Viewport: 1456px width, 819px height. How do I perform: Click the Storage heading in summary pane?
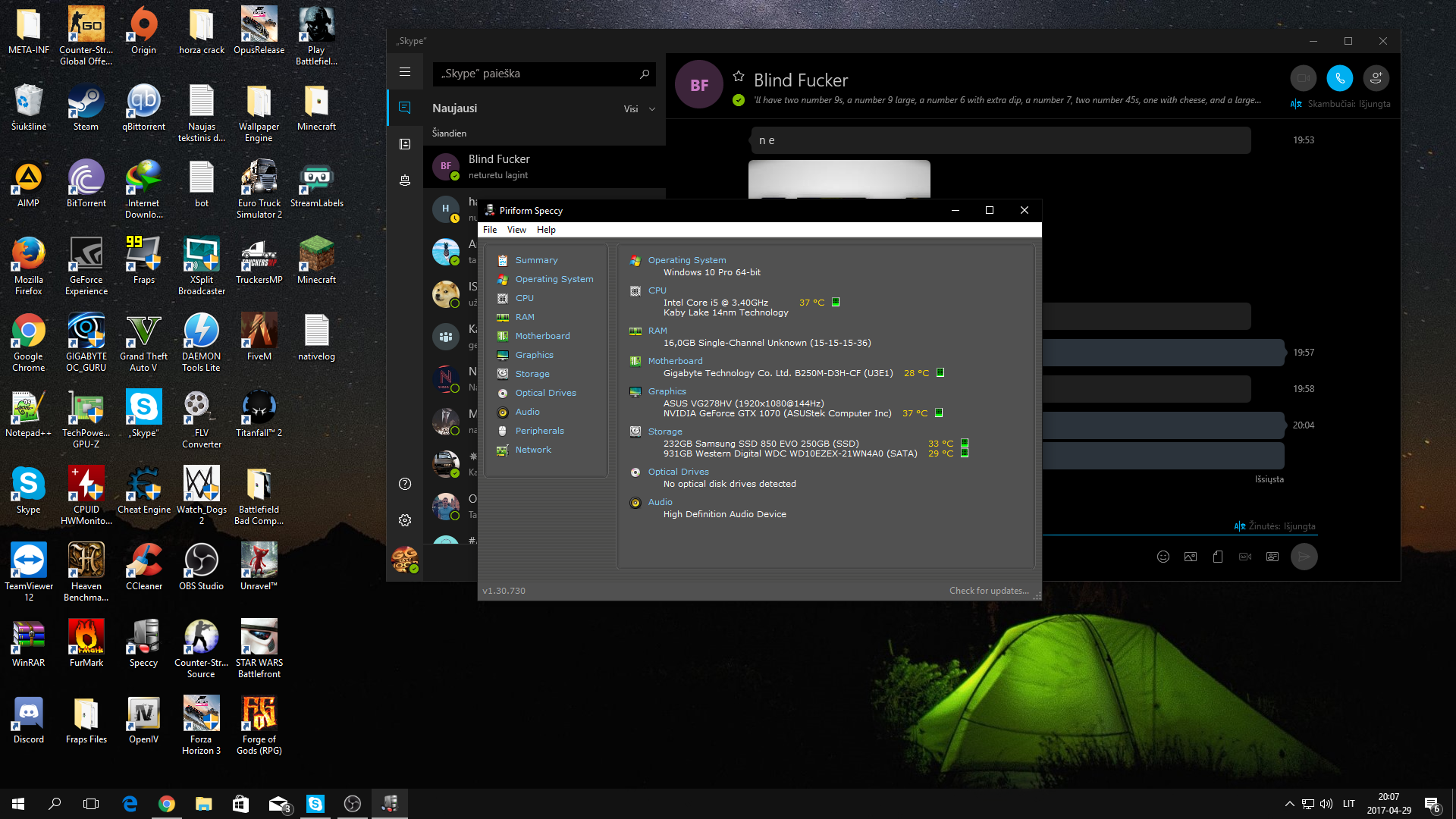(665, 431)
